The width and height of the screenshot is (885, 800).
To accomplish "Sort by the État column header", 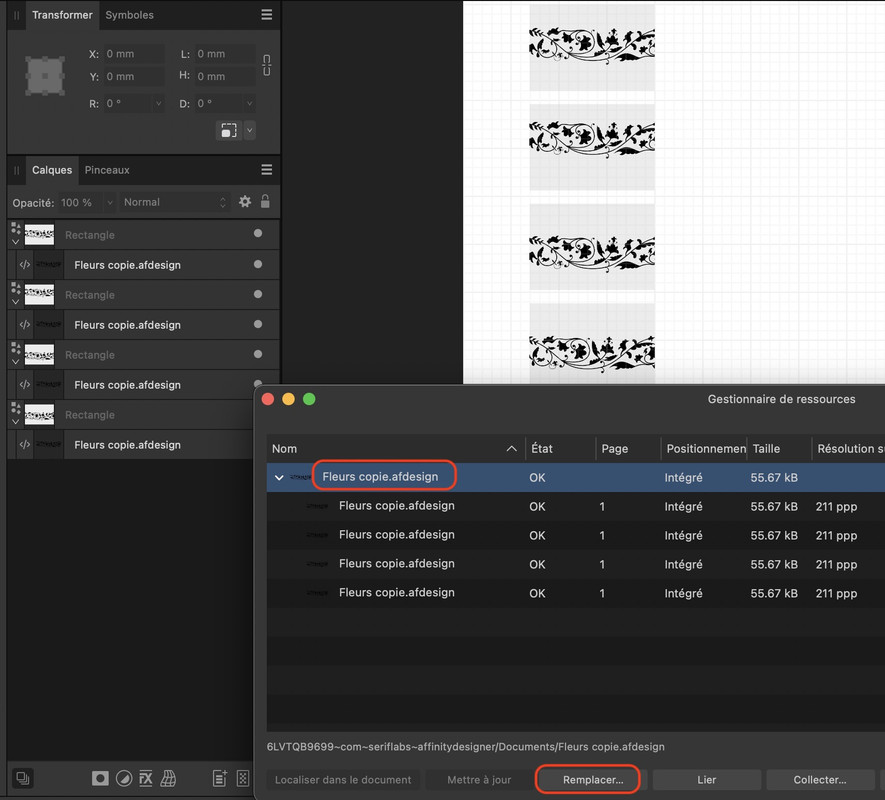I will [560, 449].
